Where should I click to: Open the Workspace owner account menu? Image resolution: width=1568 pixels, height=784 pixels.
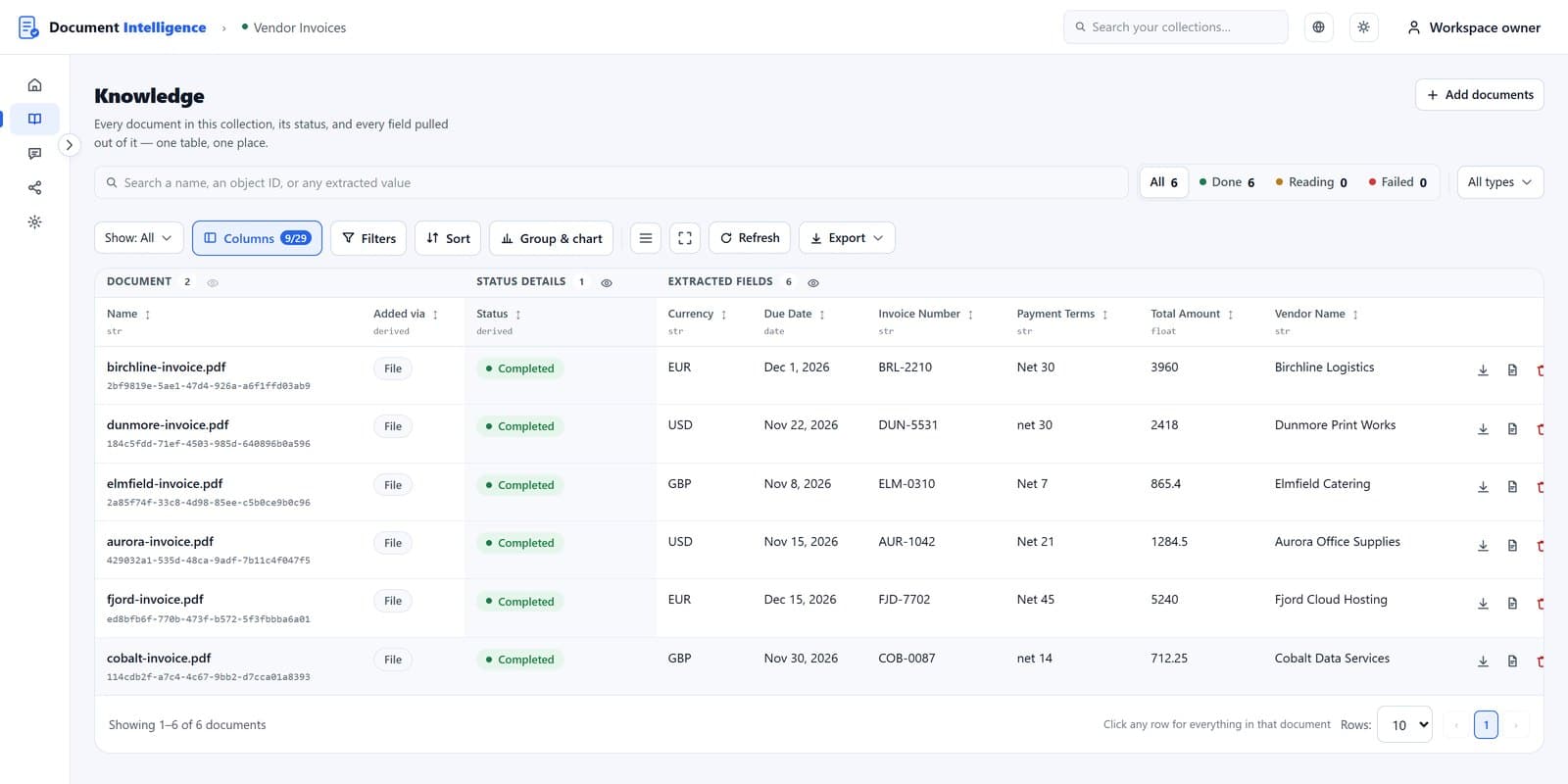[x=1473, y=27]
